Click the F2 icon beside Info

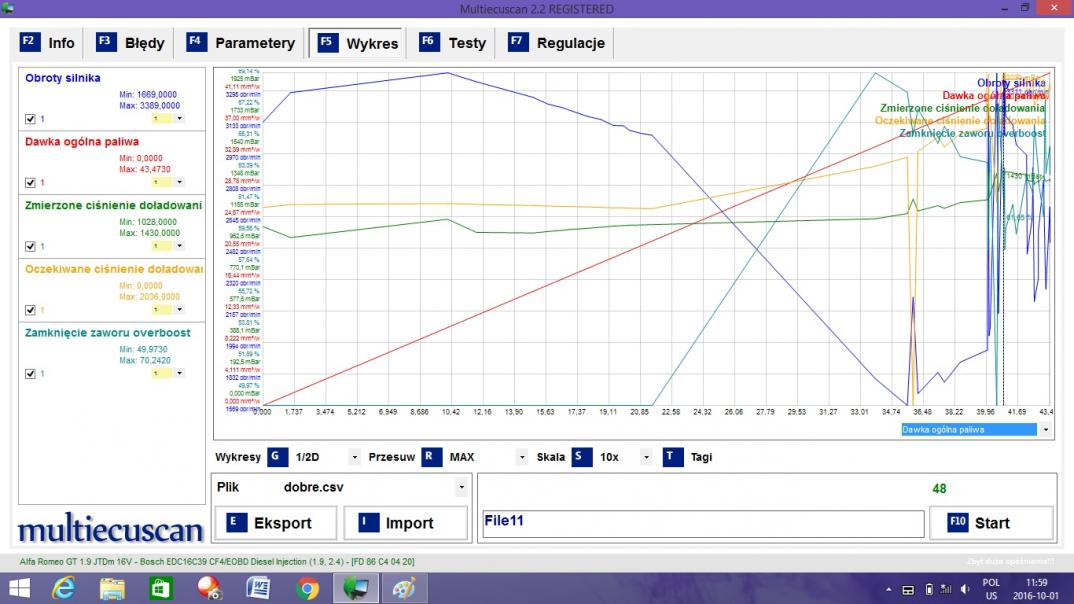pyautogui.click(x=29, y=43)
